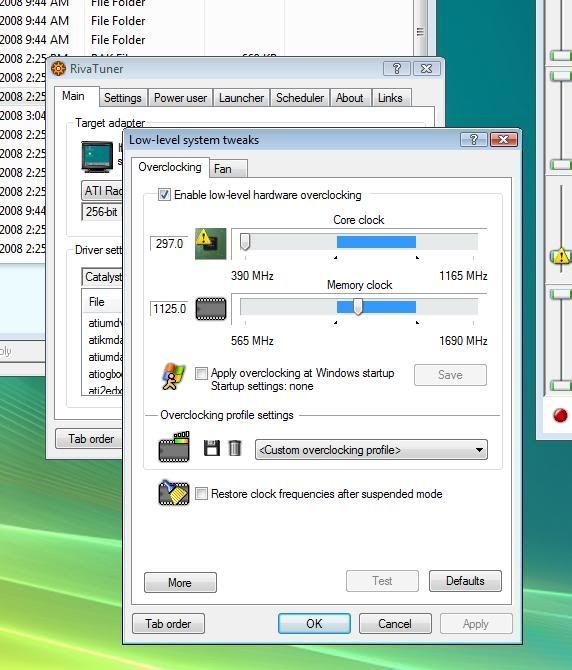The image size is (572, 670).
Task: Click the core clock warning chip icon
Action: point(211,244)
